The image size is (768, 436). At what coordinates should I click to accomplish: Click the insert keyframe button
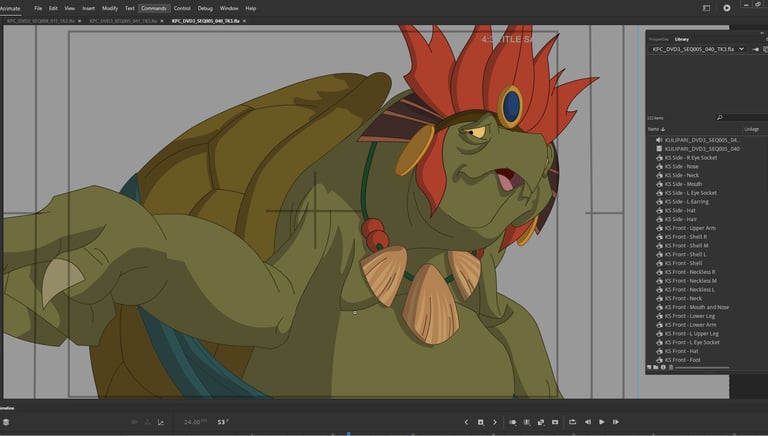coord(480,422)
